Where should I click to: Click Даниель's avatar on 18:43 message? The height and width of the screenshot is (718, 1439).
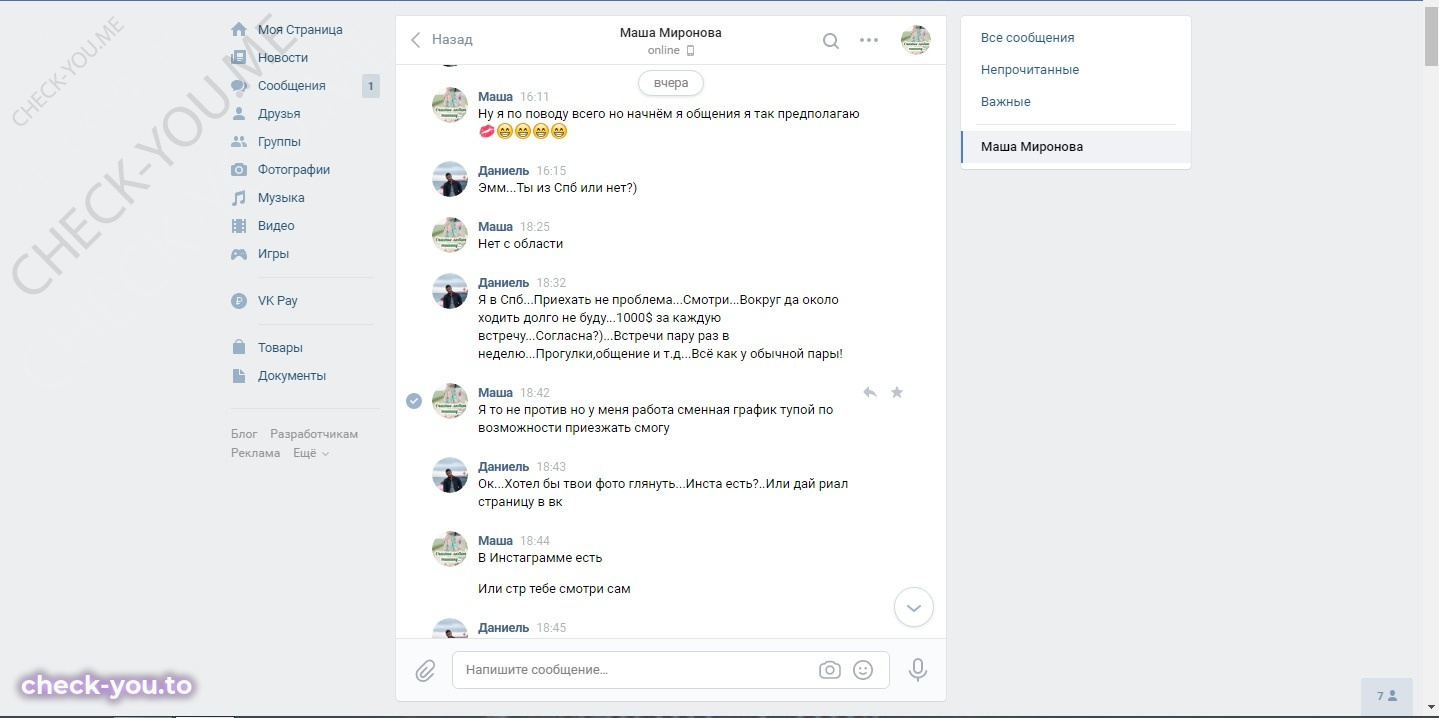pyautogui.click(x=450, y=475)
